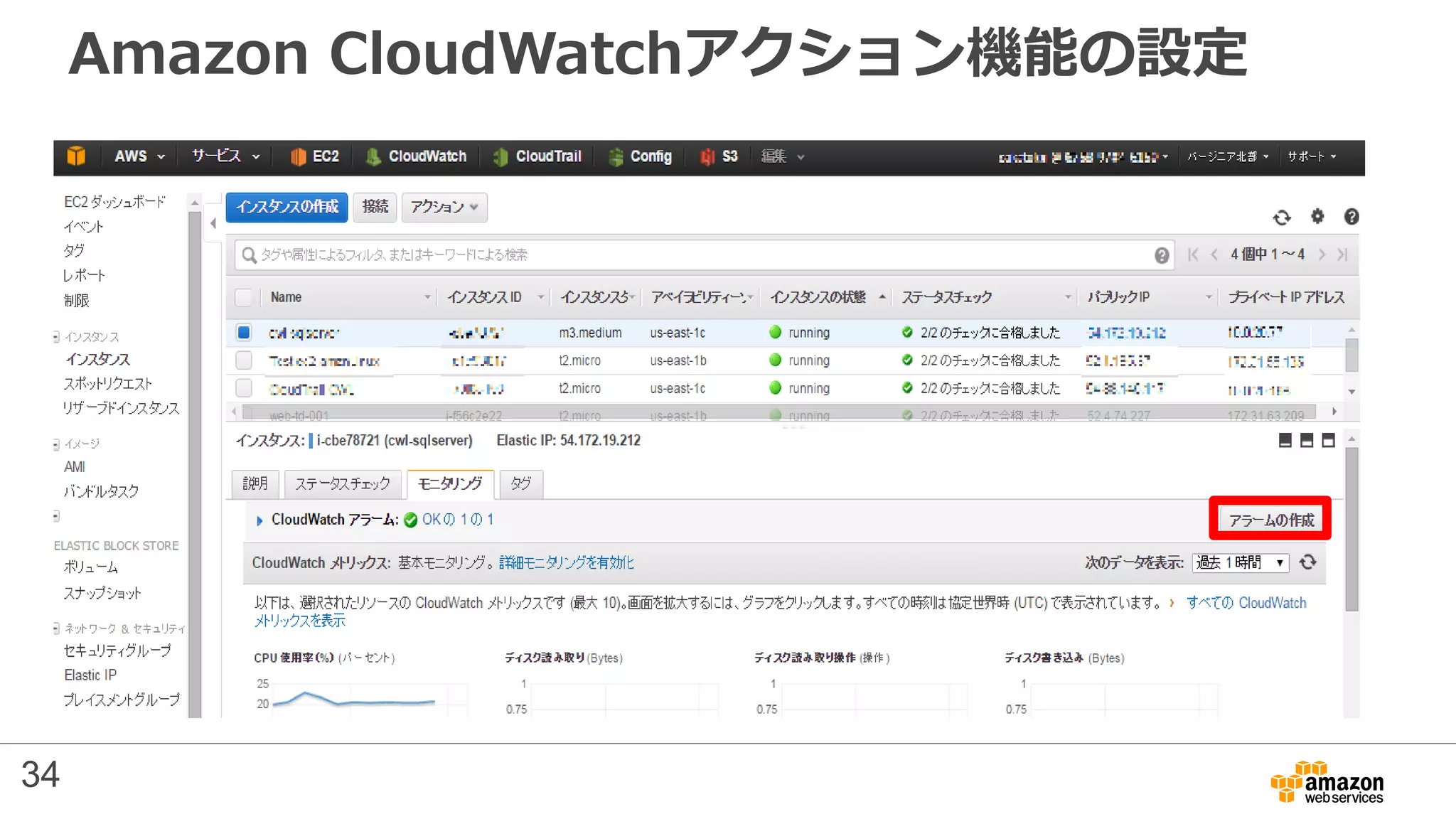Screen dimensions: 1456x819
Task: Set detail pane to half height
Action: tap(1307, 441)
